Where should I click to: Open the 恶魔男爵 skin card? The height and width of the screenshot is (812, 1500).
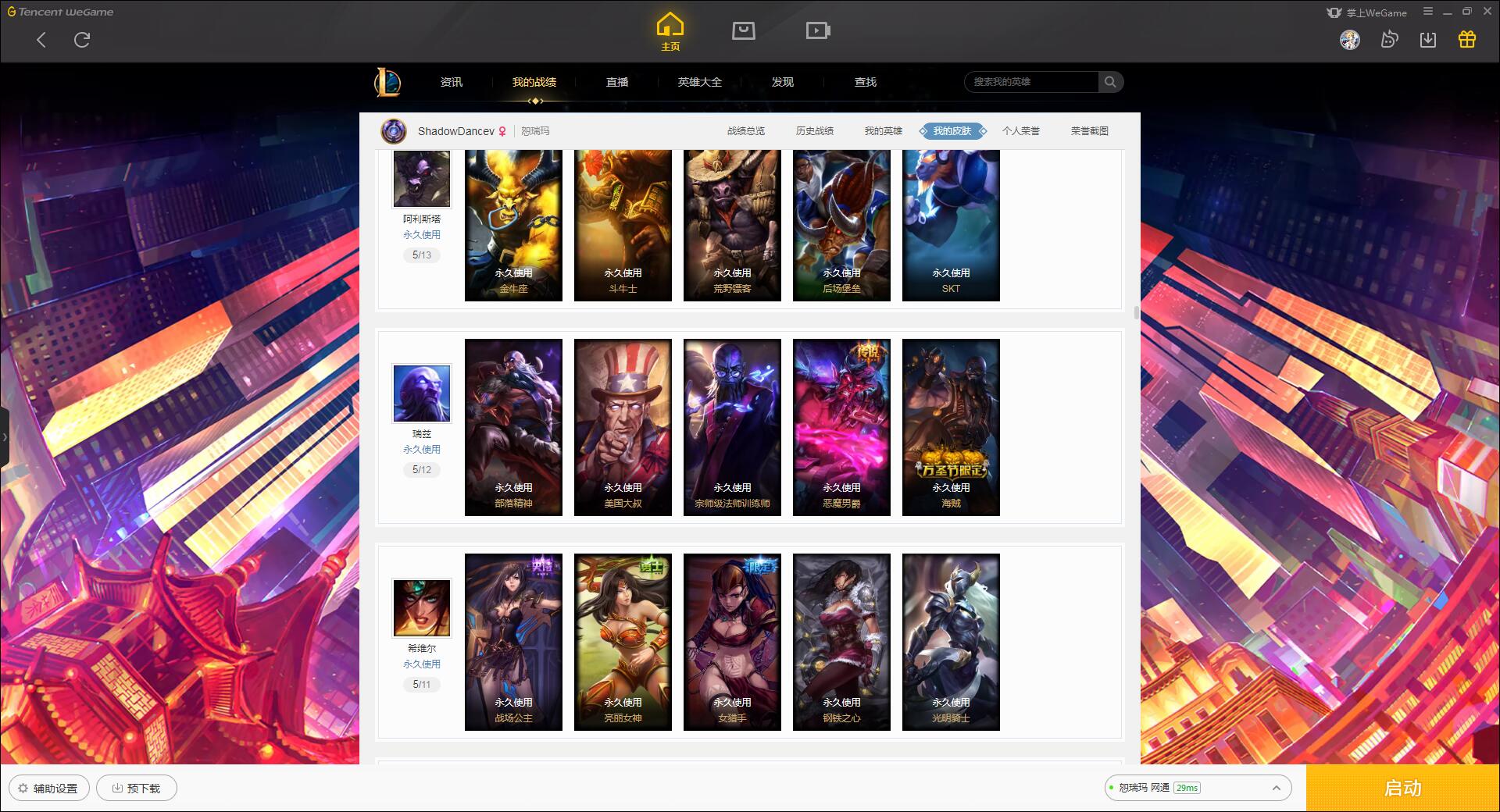[x=841, y=427]
